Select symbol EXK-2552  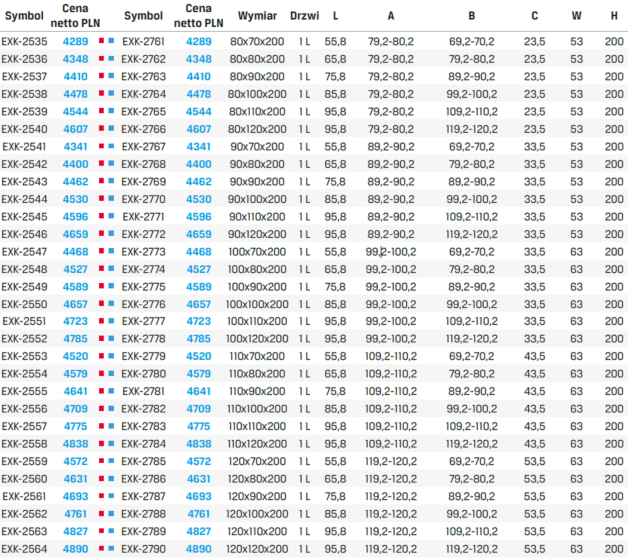[x=24, y=339]
